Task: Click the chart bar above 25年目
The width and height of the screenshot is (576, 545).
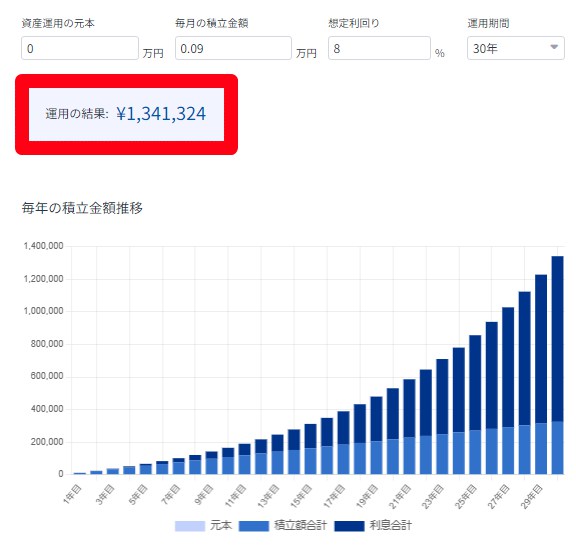Action: coord(475,404)
